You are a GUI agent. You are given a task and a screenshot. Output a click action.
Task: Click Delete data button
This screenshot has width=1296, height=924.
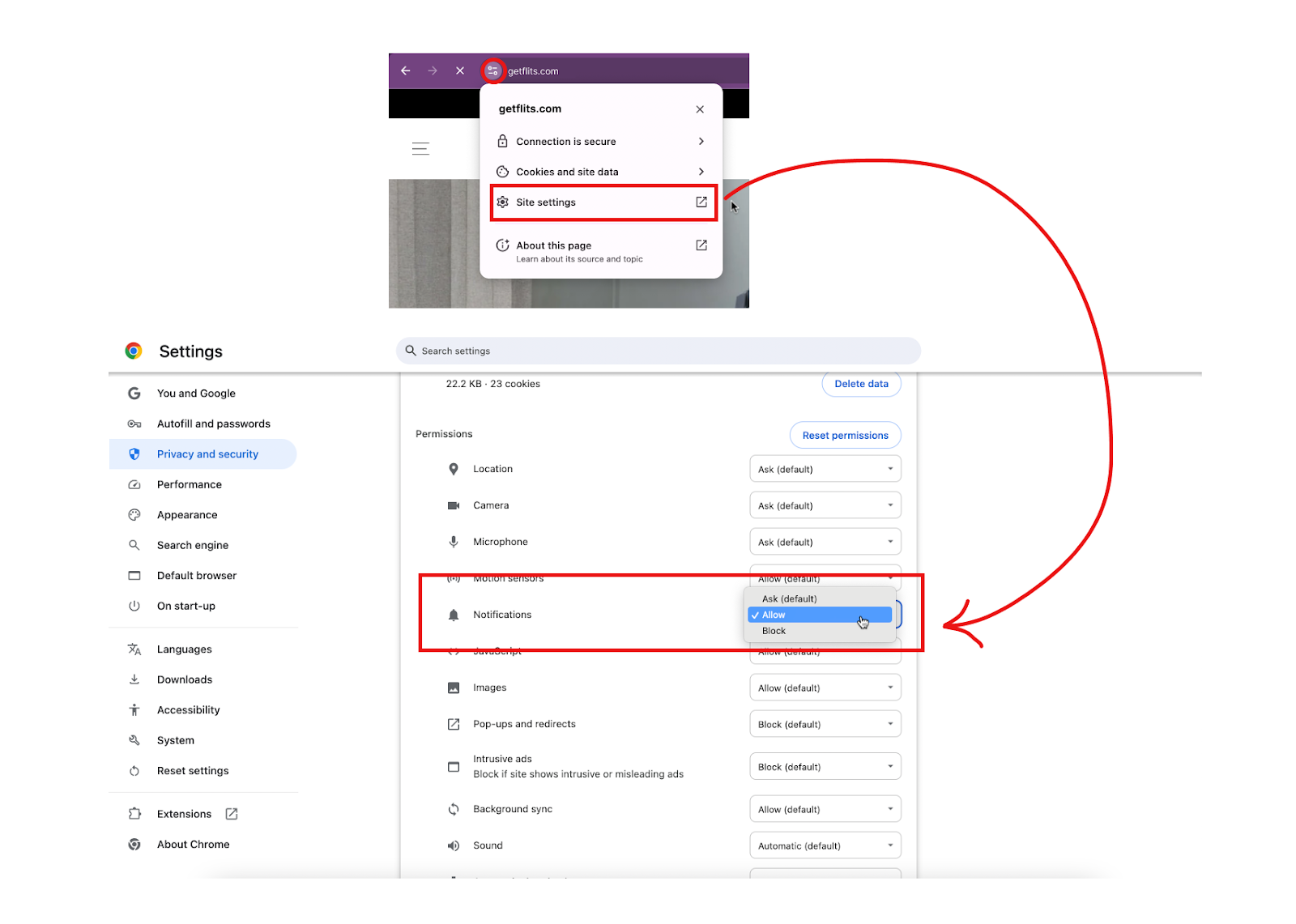click(862, 384)
